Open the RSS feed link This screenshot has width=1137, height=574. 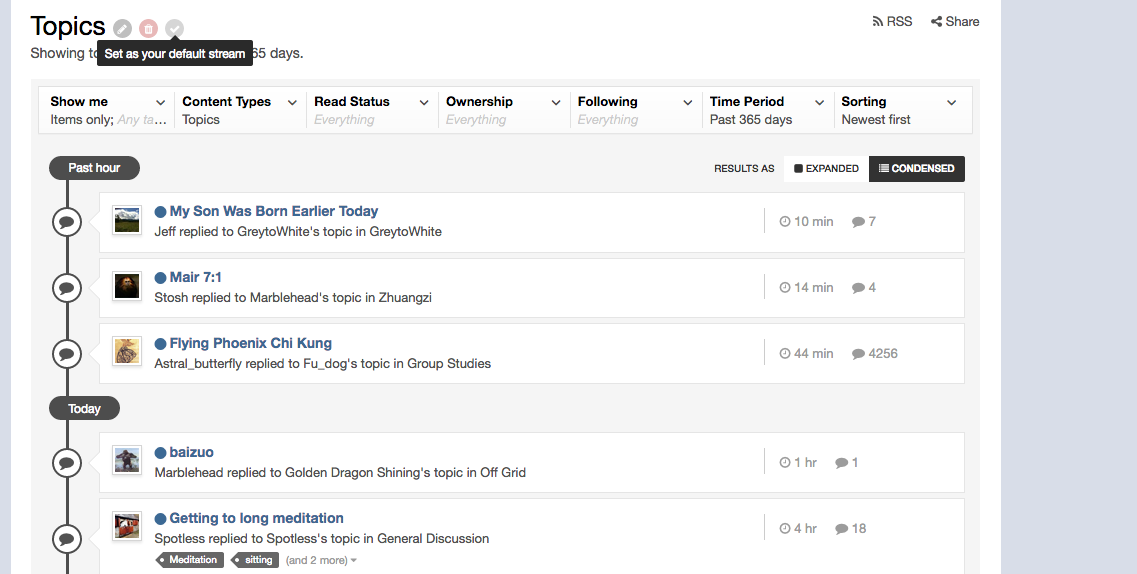coord(892,22)
